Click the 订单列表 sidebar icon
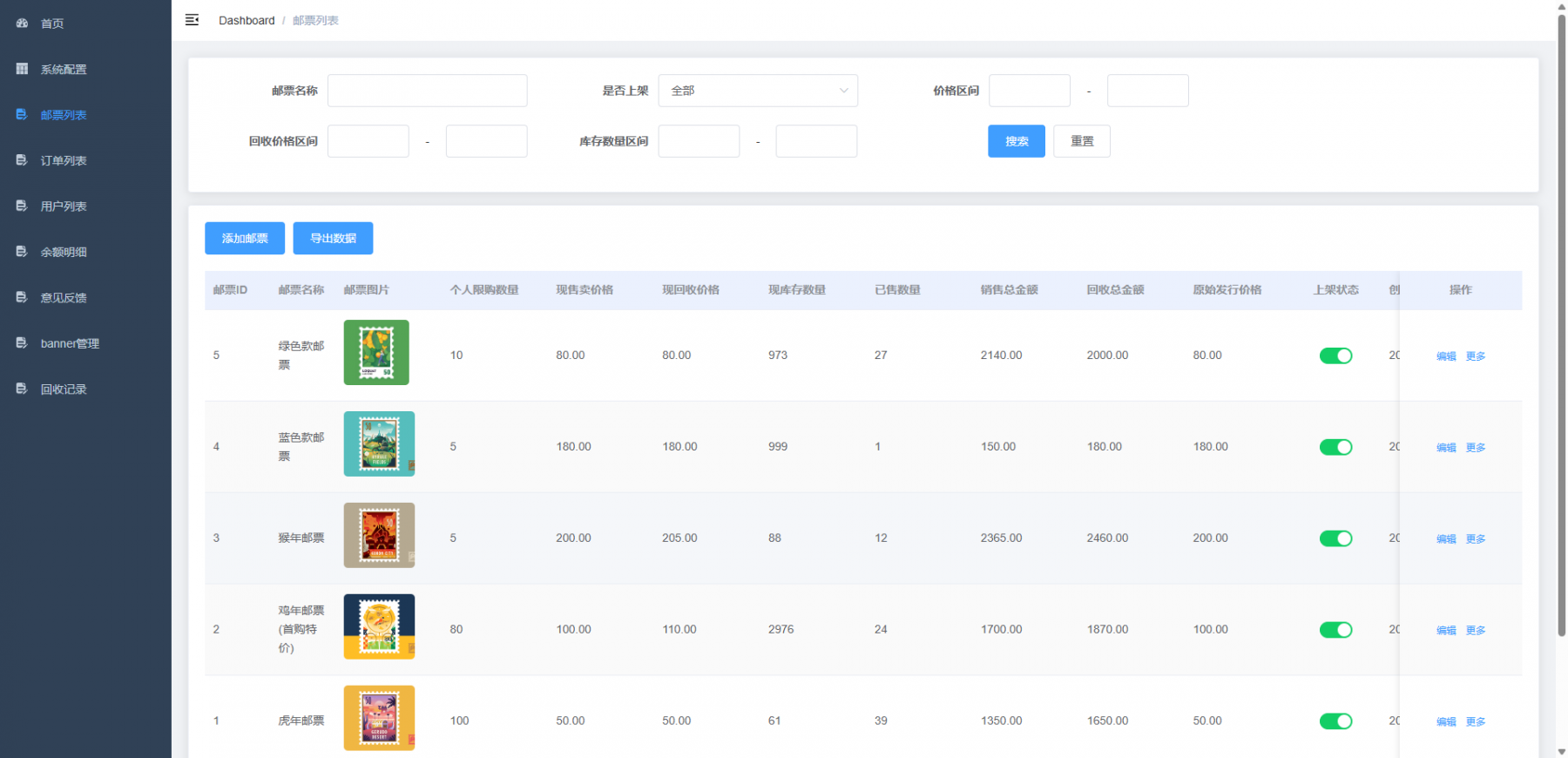 click(x=22, y=160)
